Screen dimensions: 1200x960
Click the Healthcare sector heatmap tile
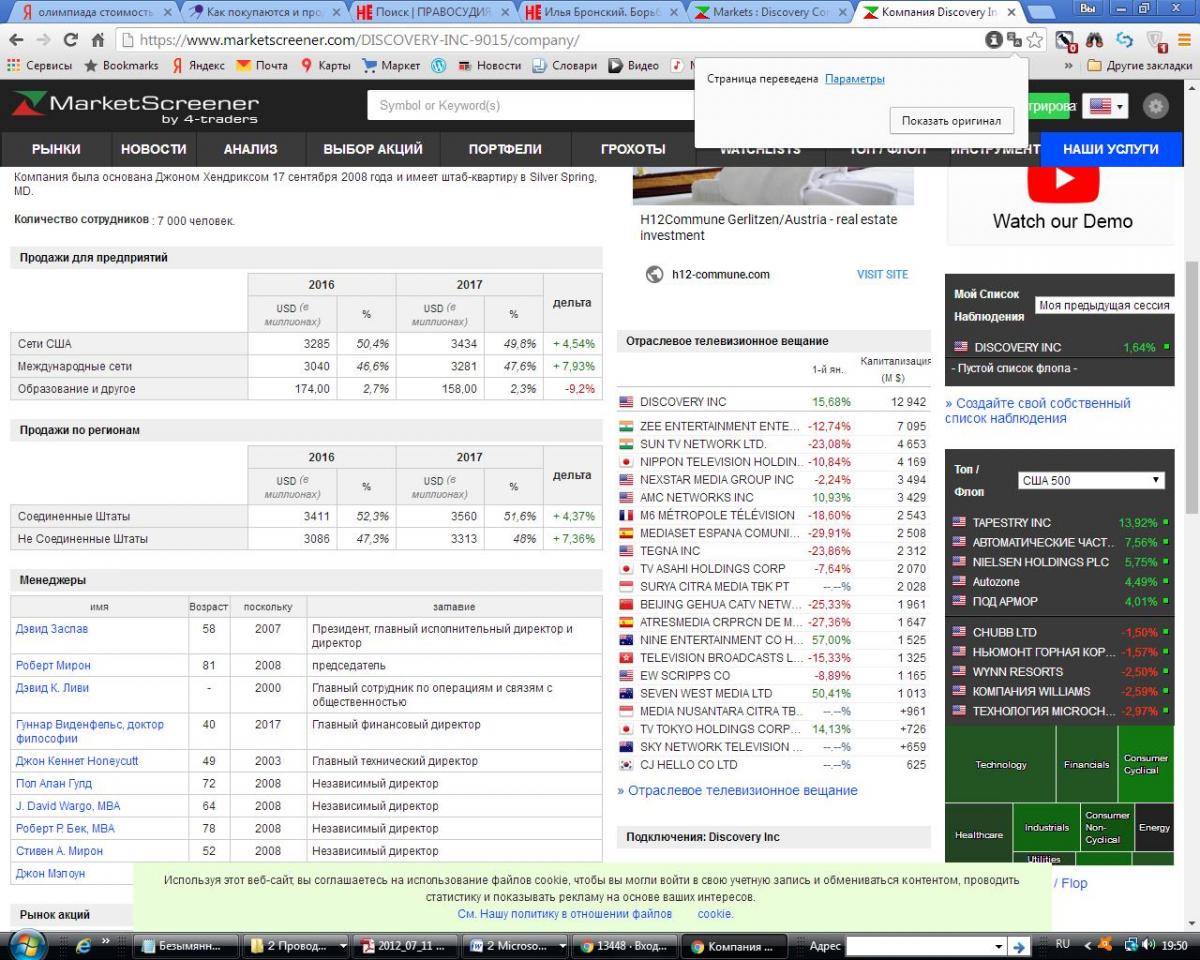coord(978,834)
